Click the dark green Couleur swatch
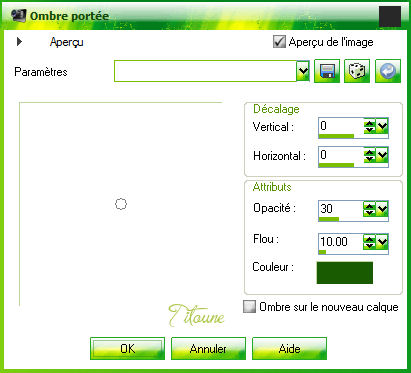Viewport: 411px width, 373px height. [x=345, y=273]
